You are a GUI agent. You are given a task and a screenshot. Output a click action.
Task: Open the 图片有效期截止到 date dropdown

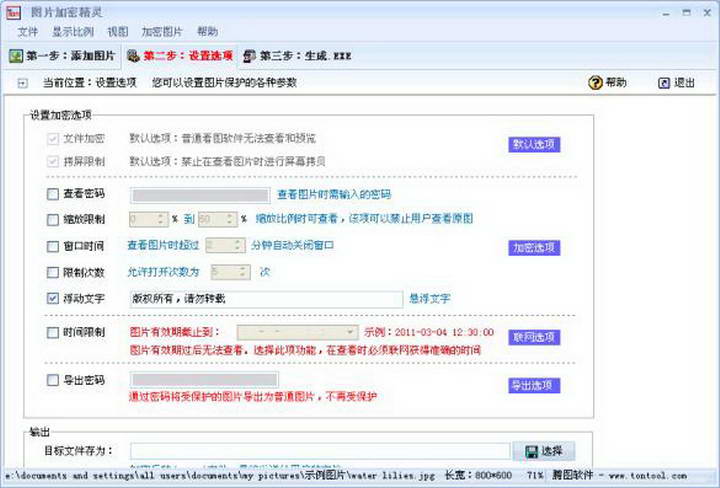298,332
